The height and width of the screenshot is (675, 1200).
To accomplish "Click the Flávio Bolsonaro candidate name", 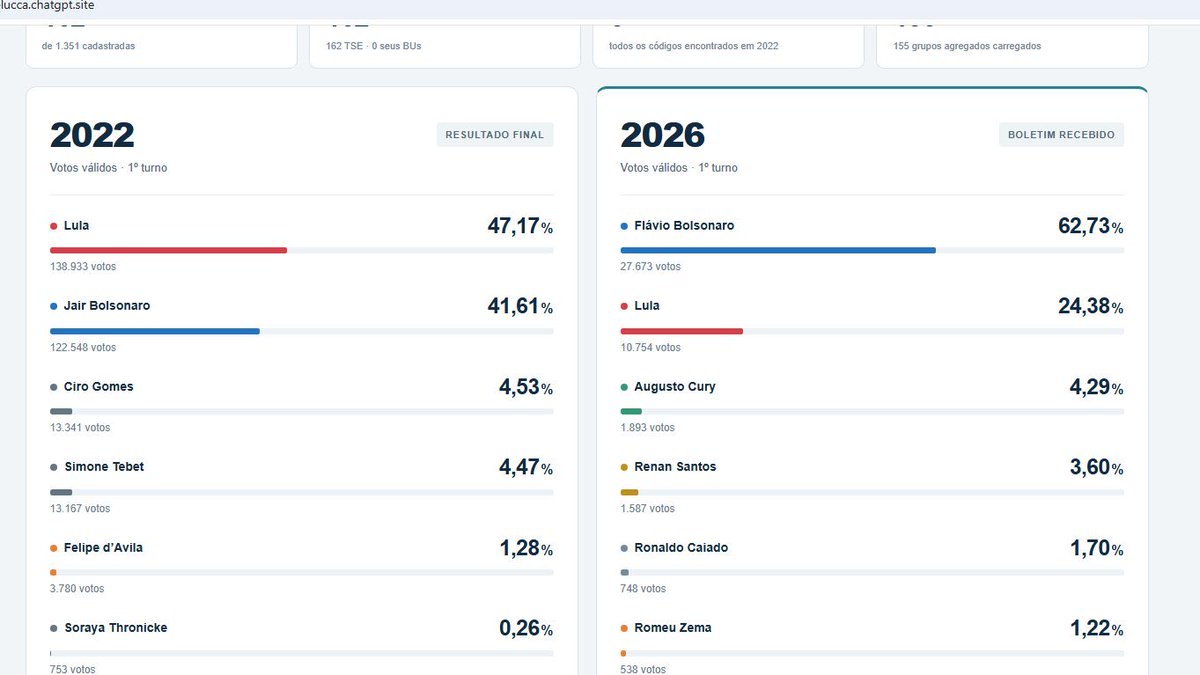I will [x=684, y=226].
